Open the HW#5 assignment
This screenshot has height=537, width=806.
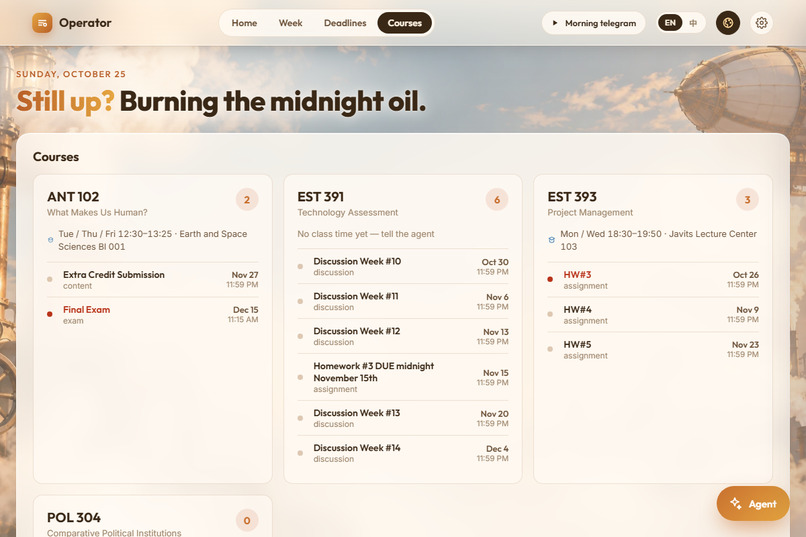coord(653,349)
